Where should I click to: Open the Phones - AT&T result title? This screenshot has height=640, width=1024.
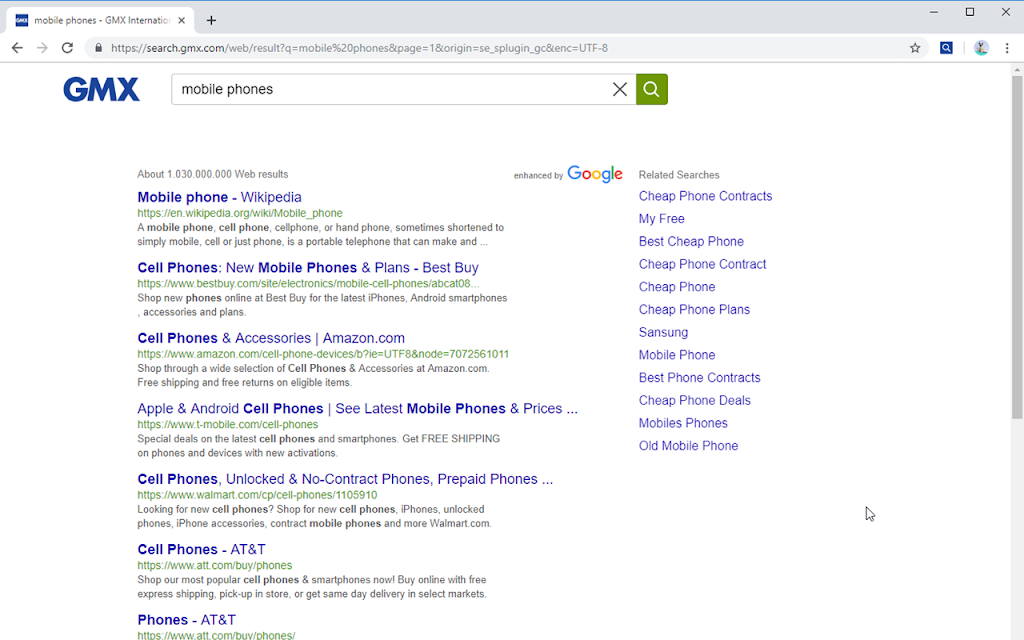pos(186,620)
